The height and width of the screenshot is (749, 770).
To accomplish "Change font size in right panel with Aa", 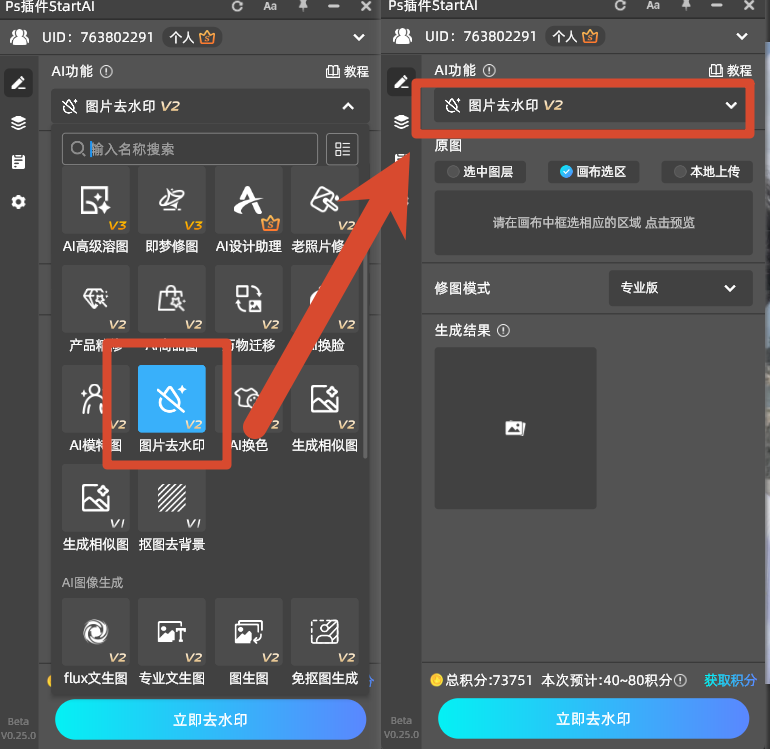I will click(x=653, y=5).
